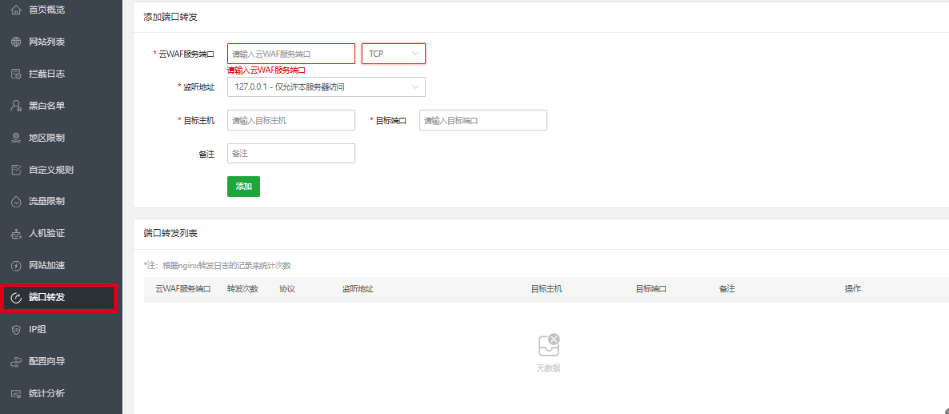Click 目标端口 table column header
949x414 pixels.
click(x=651, y=289)
